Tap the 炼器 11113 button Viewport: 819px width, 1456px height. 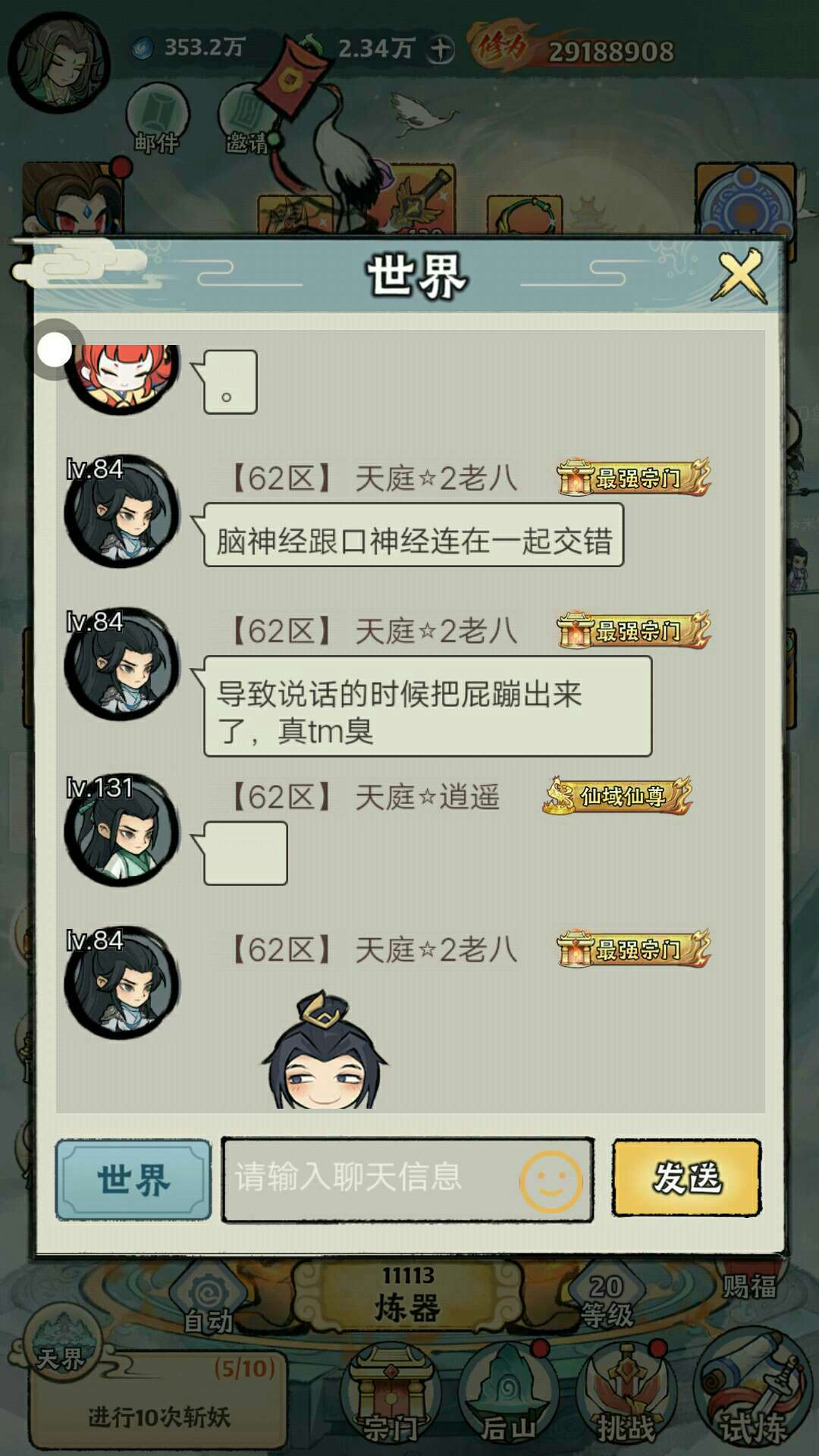408,1295
